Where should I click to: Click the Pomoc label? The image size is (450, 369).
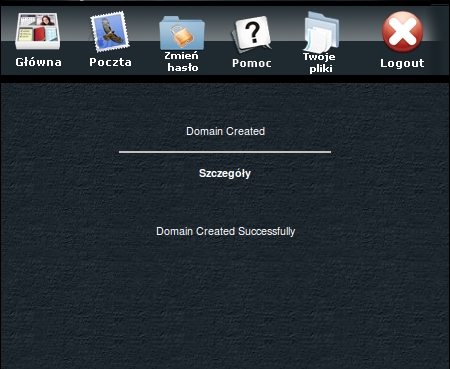pyautogui.click(x=252, y=63)
